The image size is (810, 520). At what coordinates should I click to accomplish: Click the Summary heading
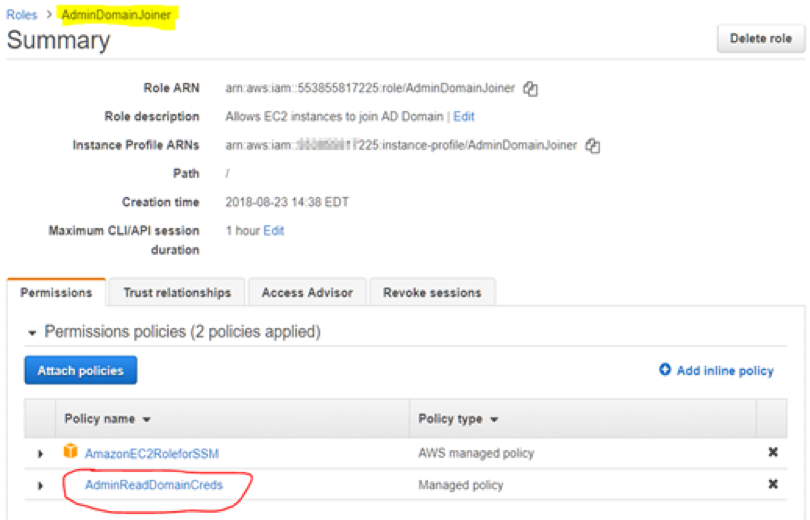click(x=59, y=41)
